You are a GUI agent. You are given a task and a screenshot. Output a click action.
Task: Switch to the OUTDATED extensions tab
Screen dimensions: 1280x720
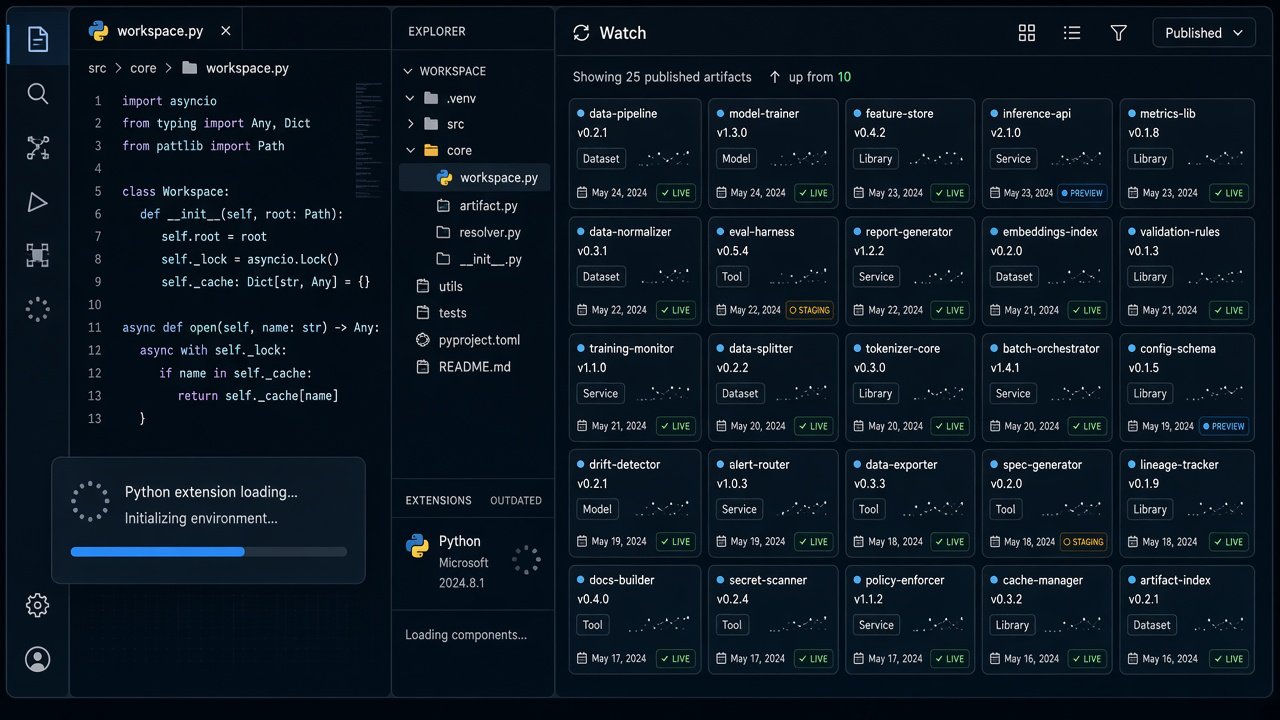pos(516,500)
